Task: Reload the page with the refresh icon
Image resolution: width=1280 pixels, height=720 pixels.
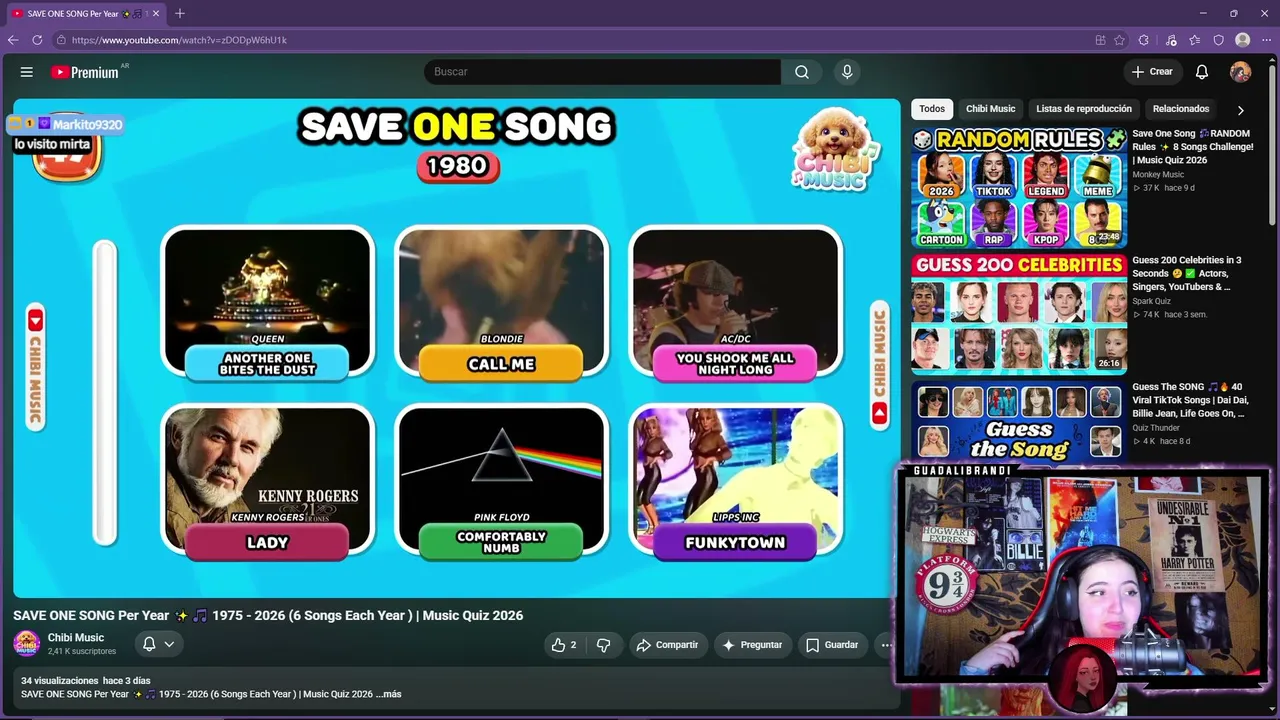Action: [37, 40]
